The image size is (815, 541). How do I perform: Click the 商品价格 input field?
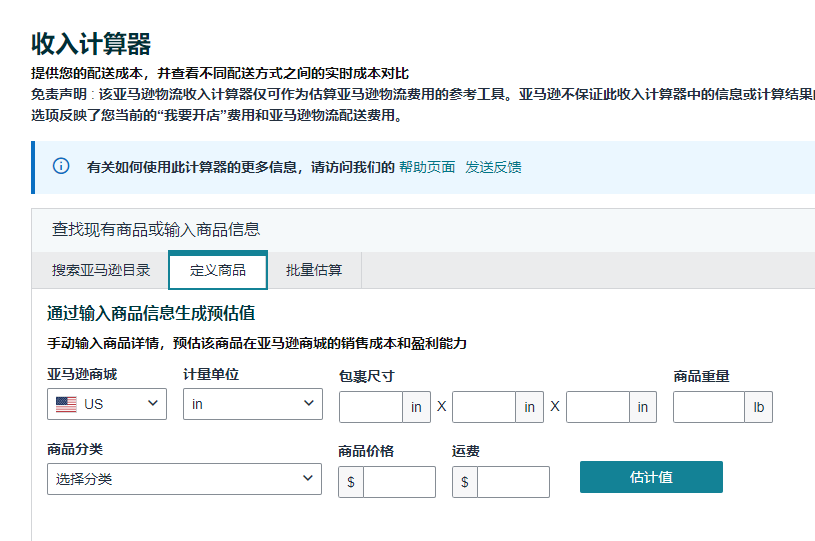(399, 482)
